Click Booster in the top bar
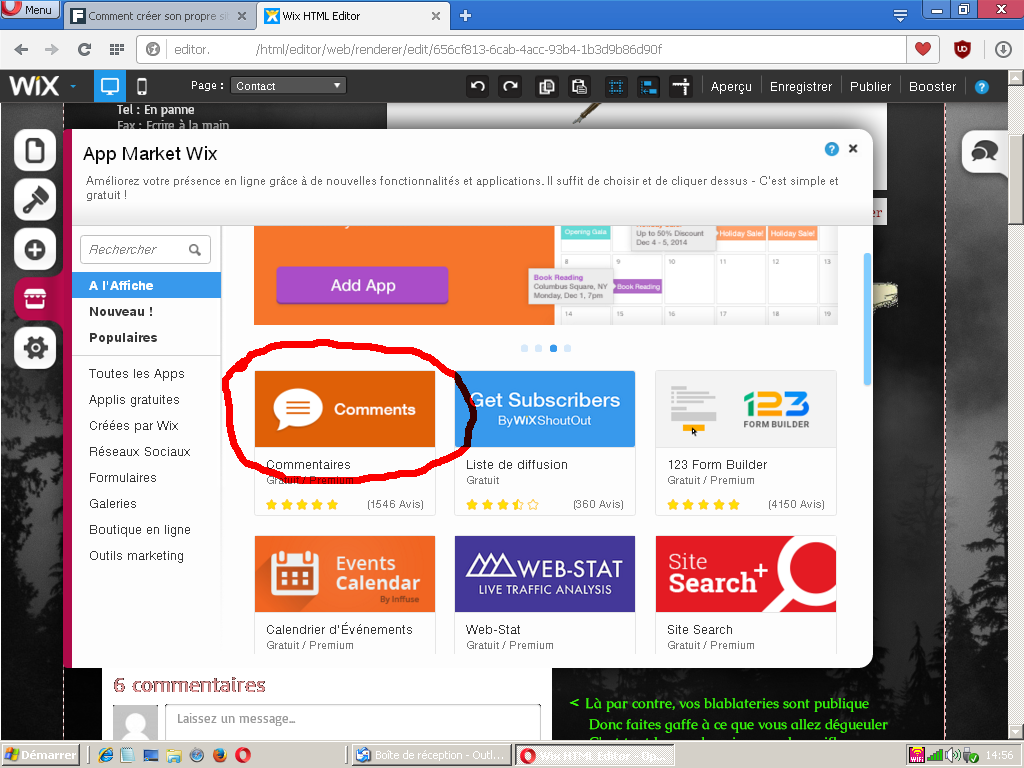 [x=932, y=86]
